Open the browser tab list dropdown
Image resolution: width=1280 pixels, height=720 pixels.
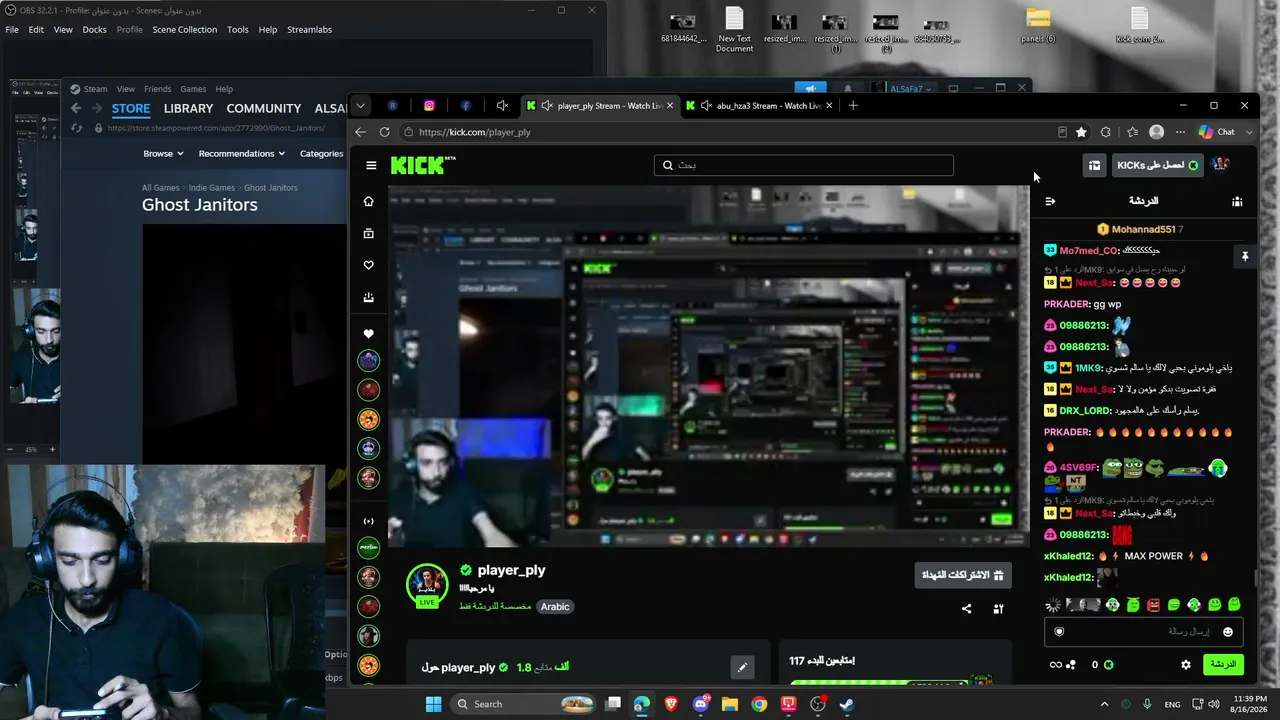(360, 105)
